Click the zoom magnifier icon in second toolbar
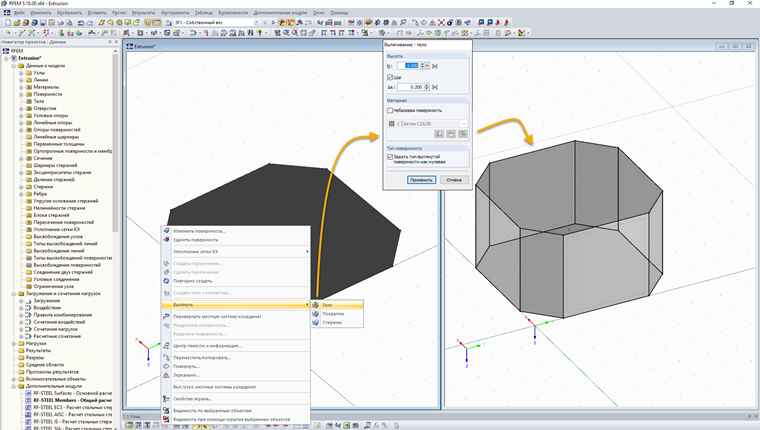The height and width of the screenshot is (430, 760). pos(286,32)
